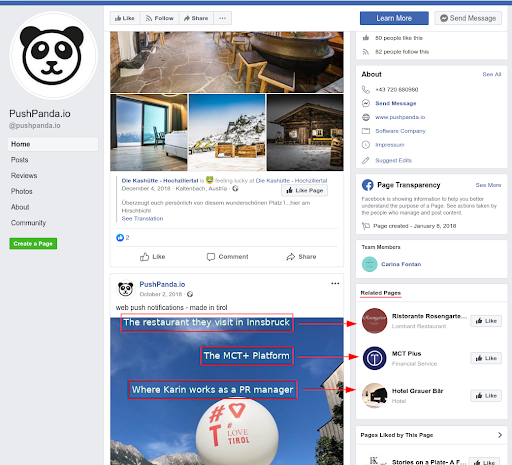Like the MCT Plus related page
Viewport: 512px width, 465px height.
[x=486, y=358]
